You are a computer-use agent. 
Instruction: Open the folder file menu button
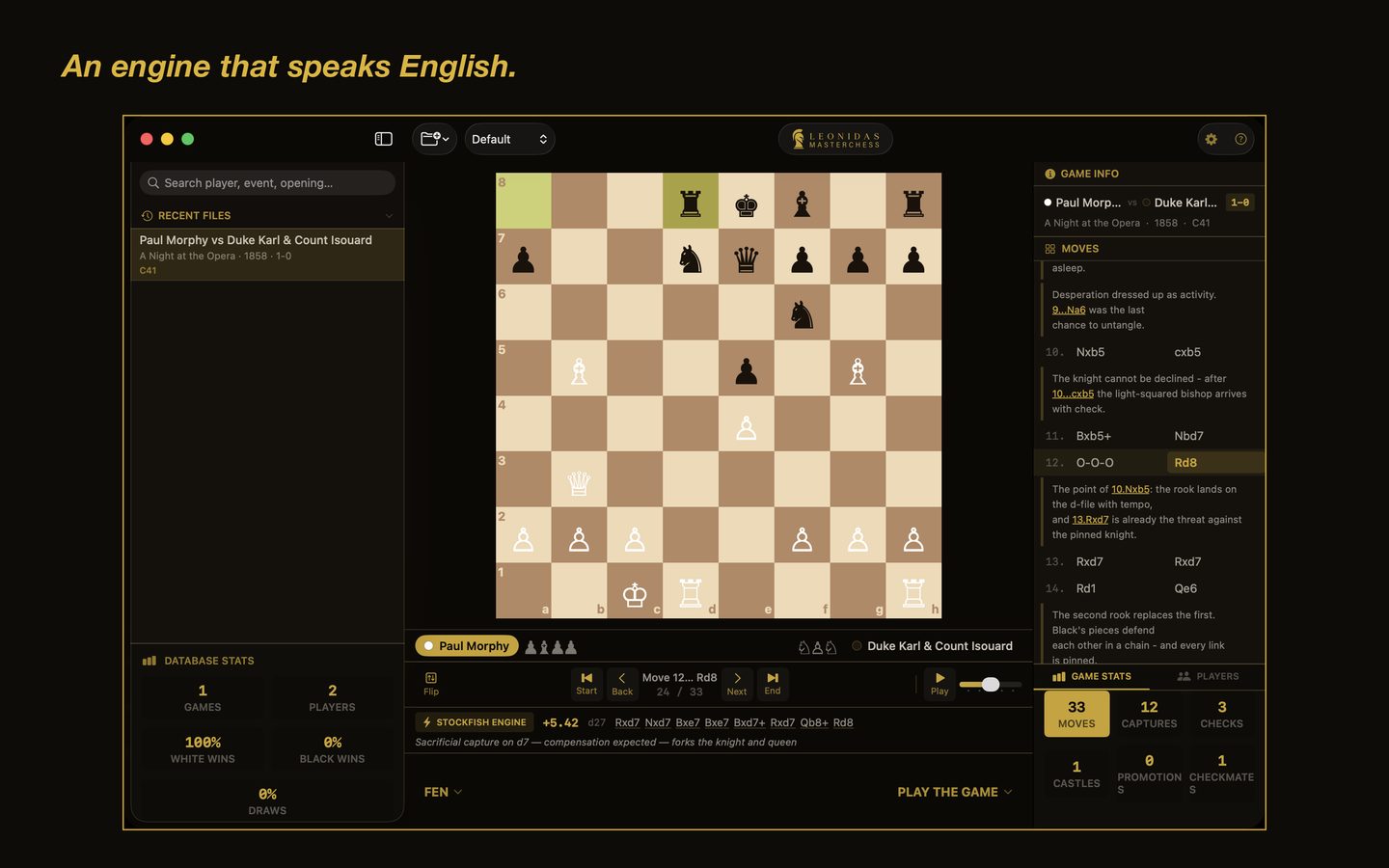(434, 139)
